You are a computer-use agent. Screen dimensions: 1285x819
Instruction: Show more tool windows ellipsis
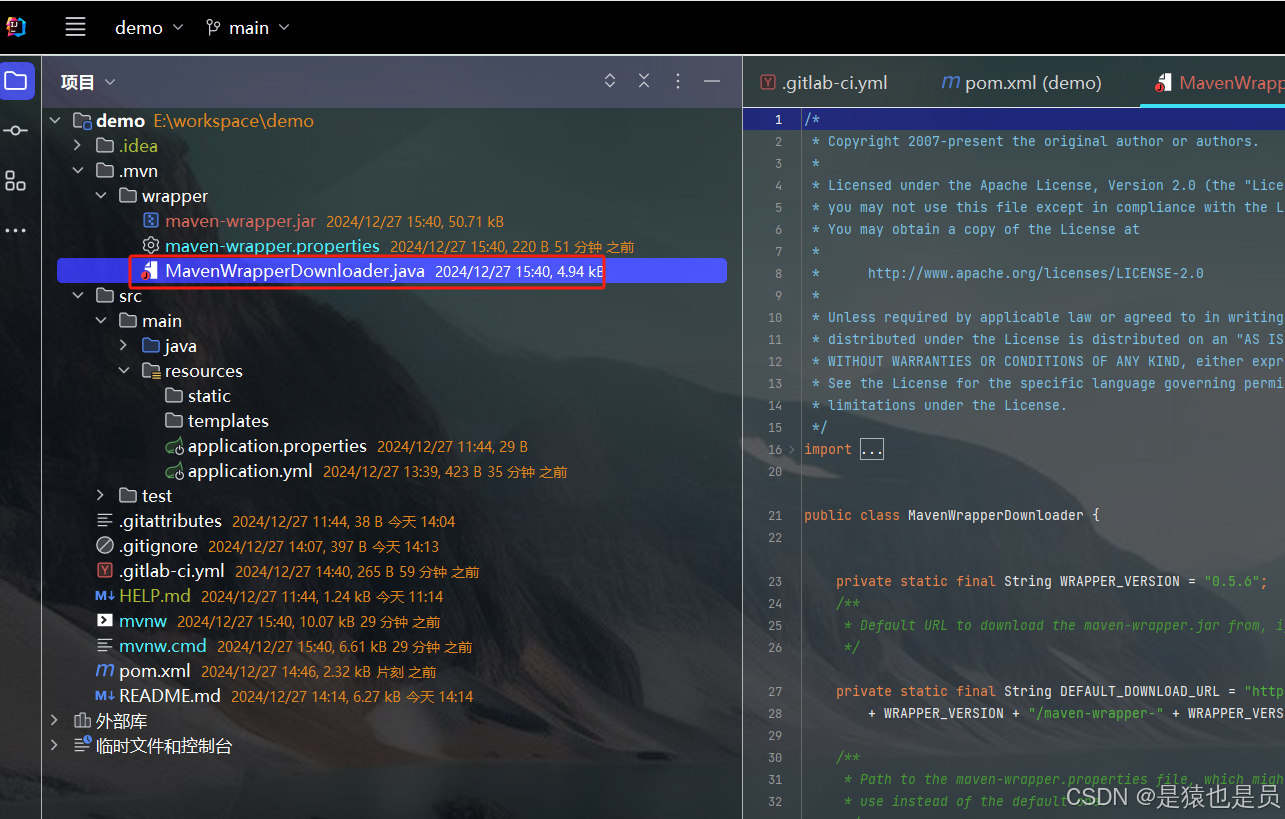pos(16,231)
